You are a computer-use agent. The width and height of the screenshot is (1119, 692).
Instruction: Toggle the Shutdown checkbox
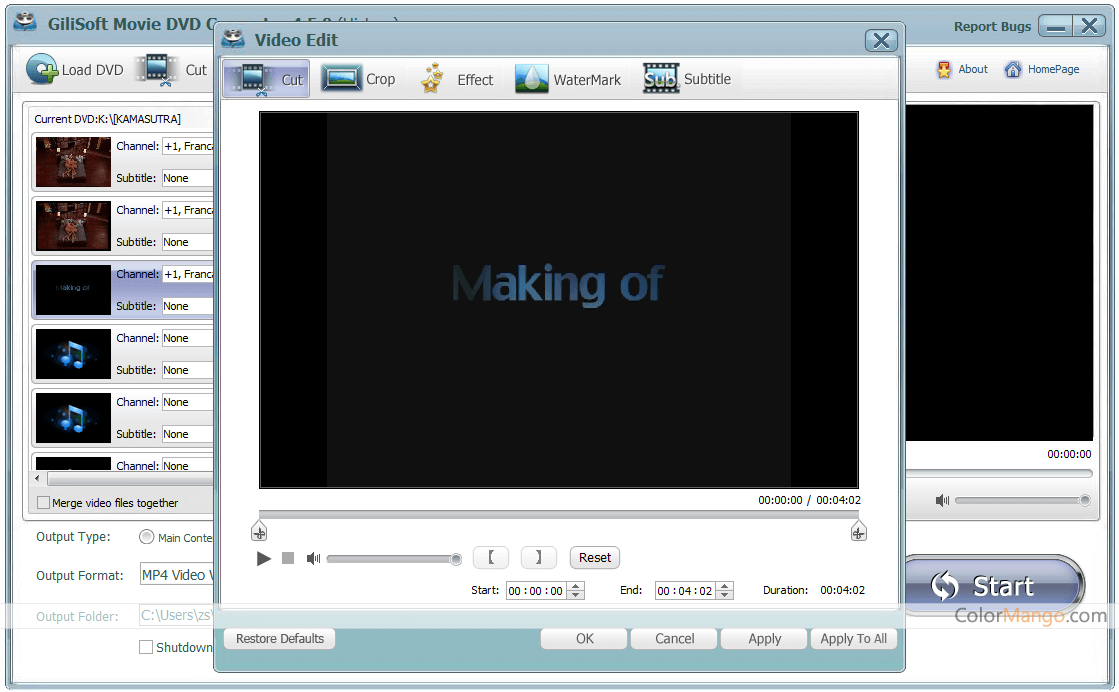(146, 647)
